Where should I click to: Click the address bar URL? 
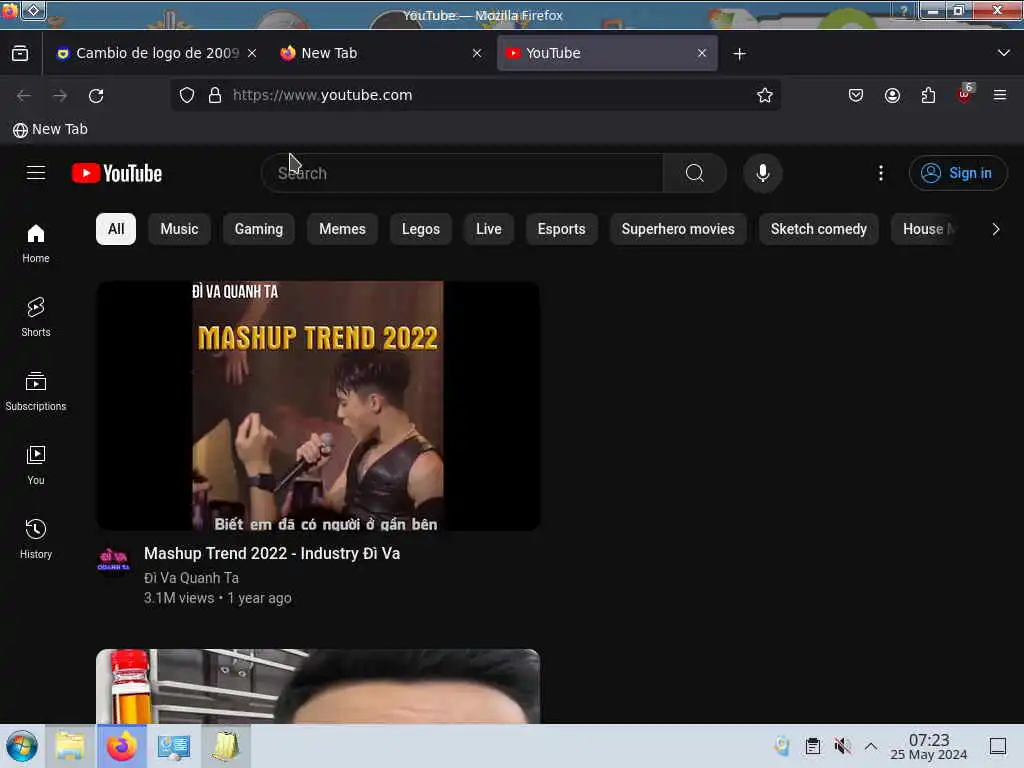[x=323, y=95]
